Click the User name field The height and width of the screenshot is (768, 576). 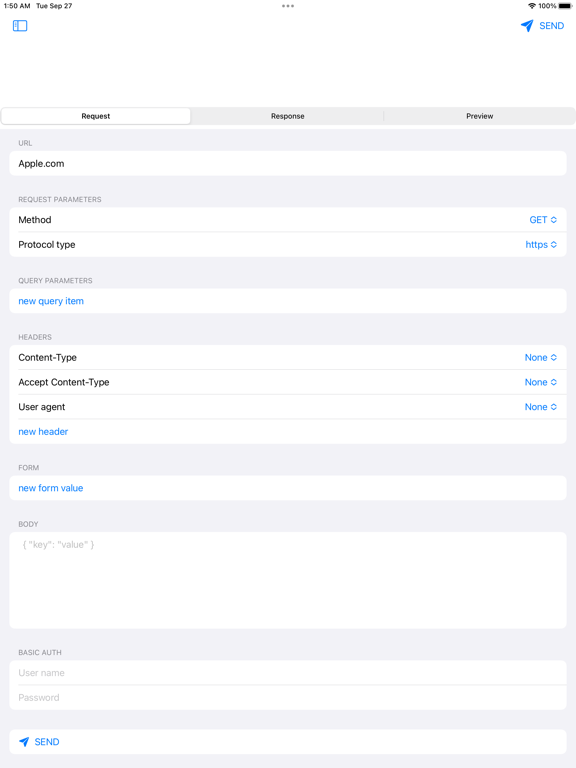coord(288,673)
